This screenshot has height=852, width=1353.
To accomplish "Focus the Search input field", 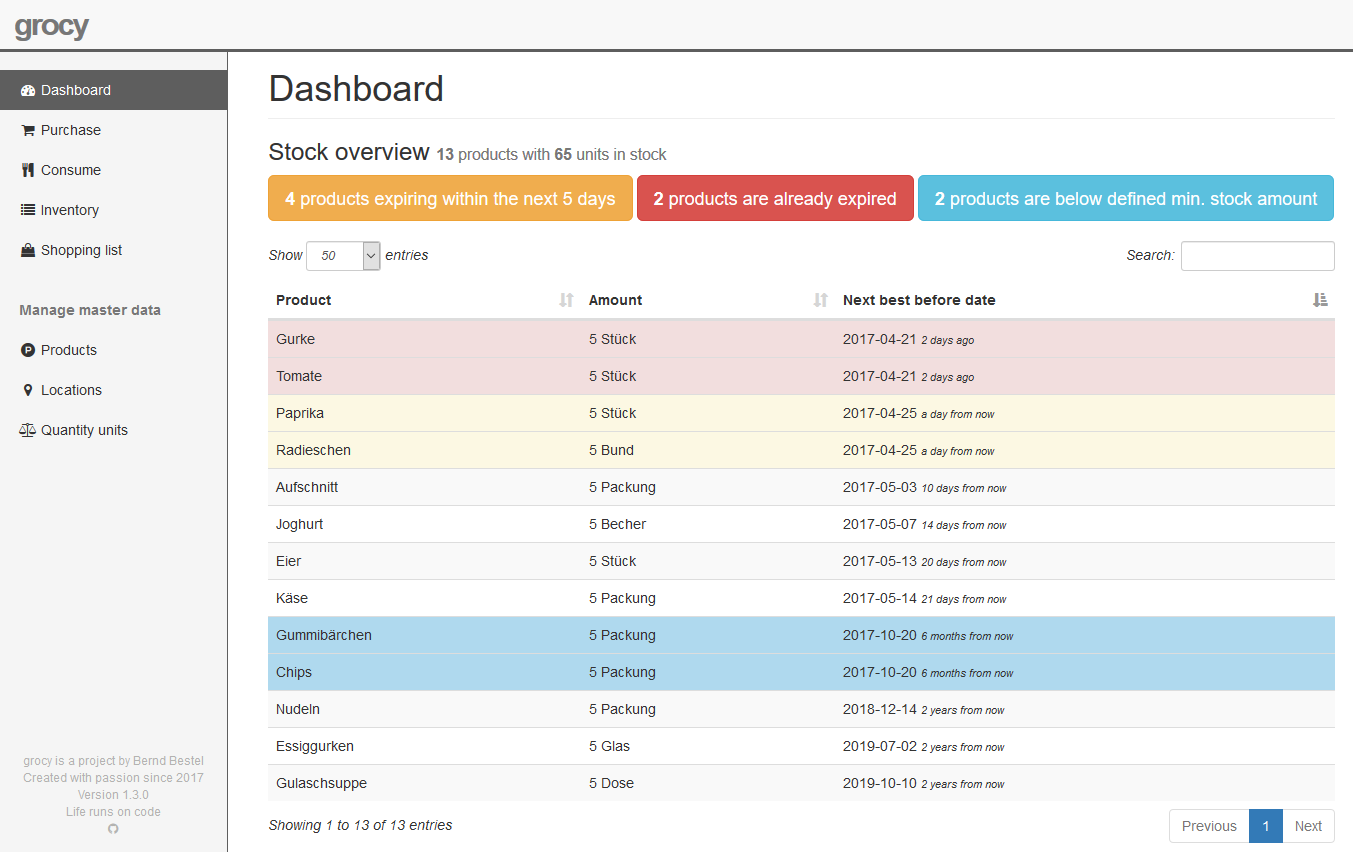I will tap(1257, 256).
